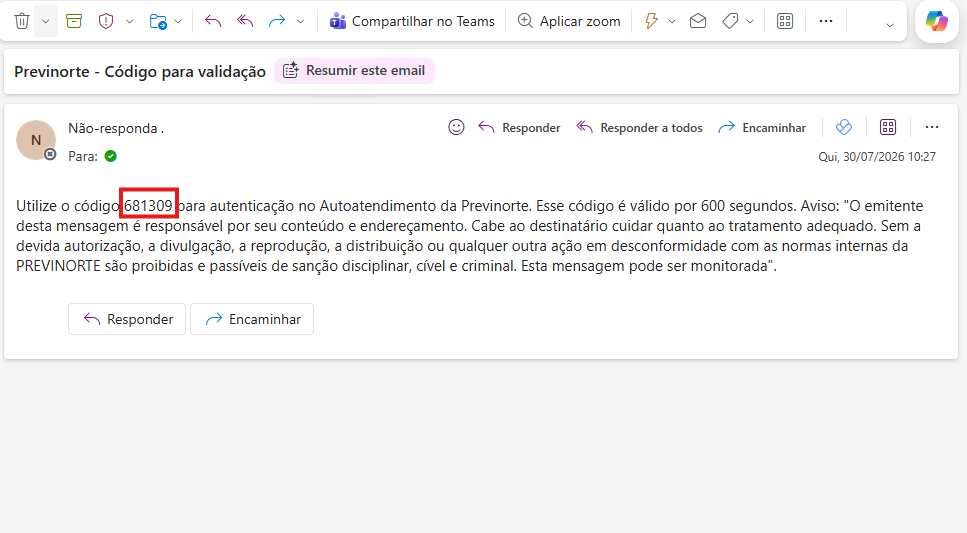Open sender avatar N contact card
The height and width of the screenshot is (533, 967).
tap(36, 140)
